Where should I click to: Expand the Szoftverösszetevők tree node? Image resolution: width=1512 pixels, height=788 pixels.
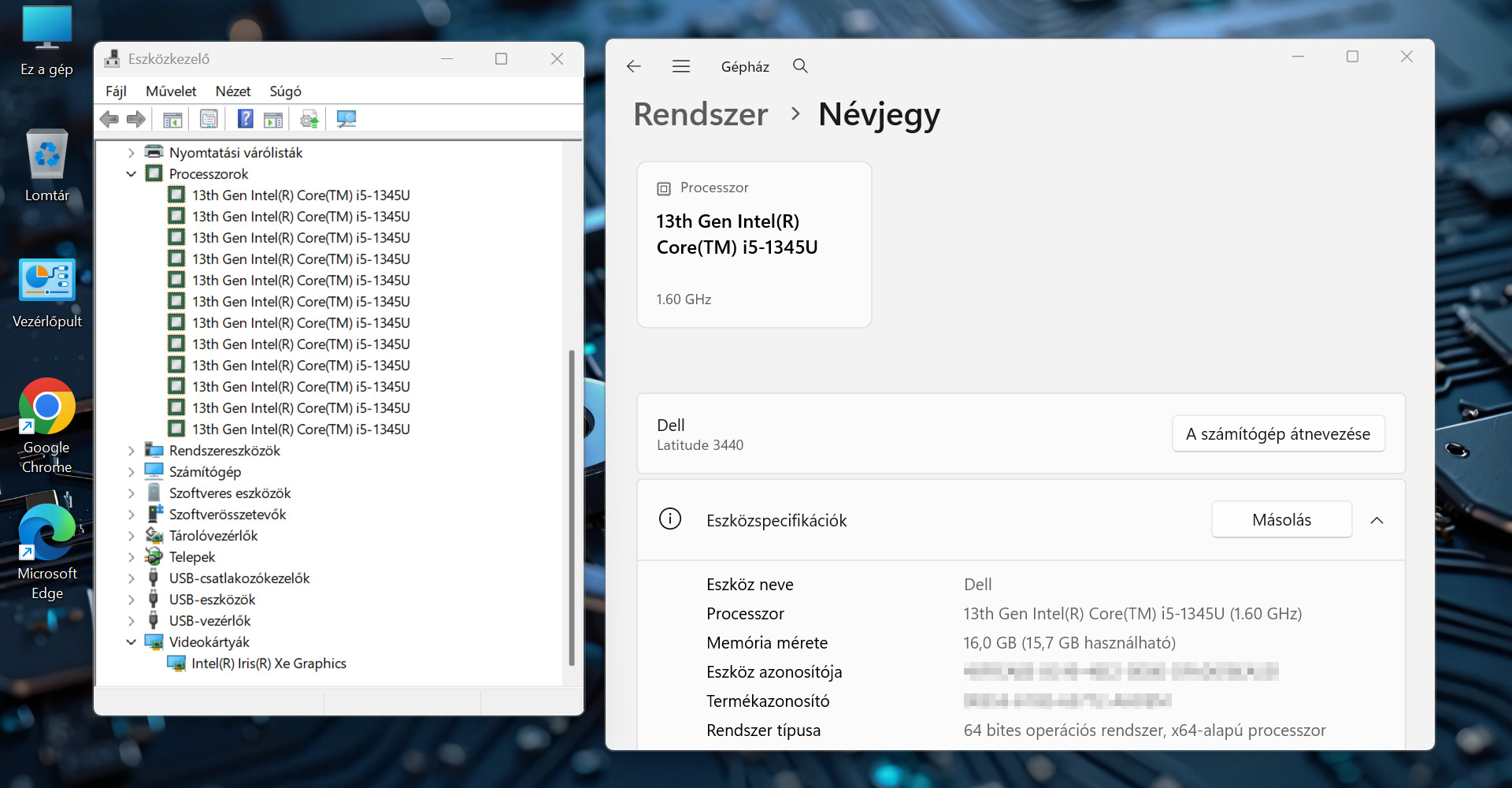click(x=131, y=515)
